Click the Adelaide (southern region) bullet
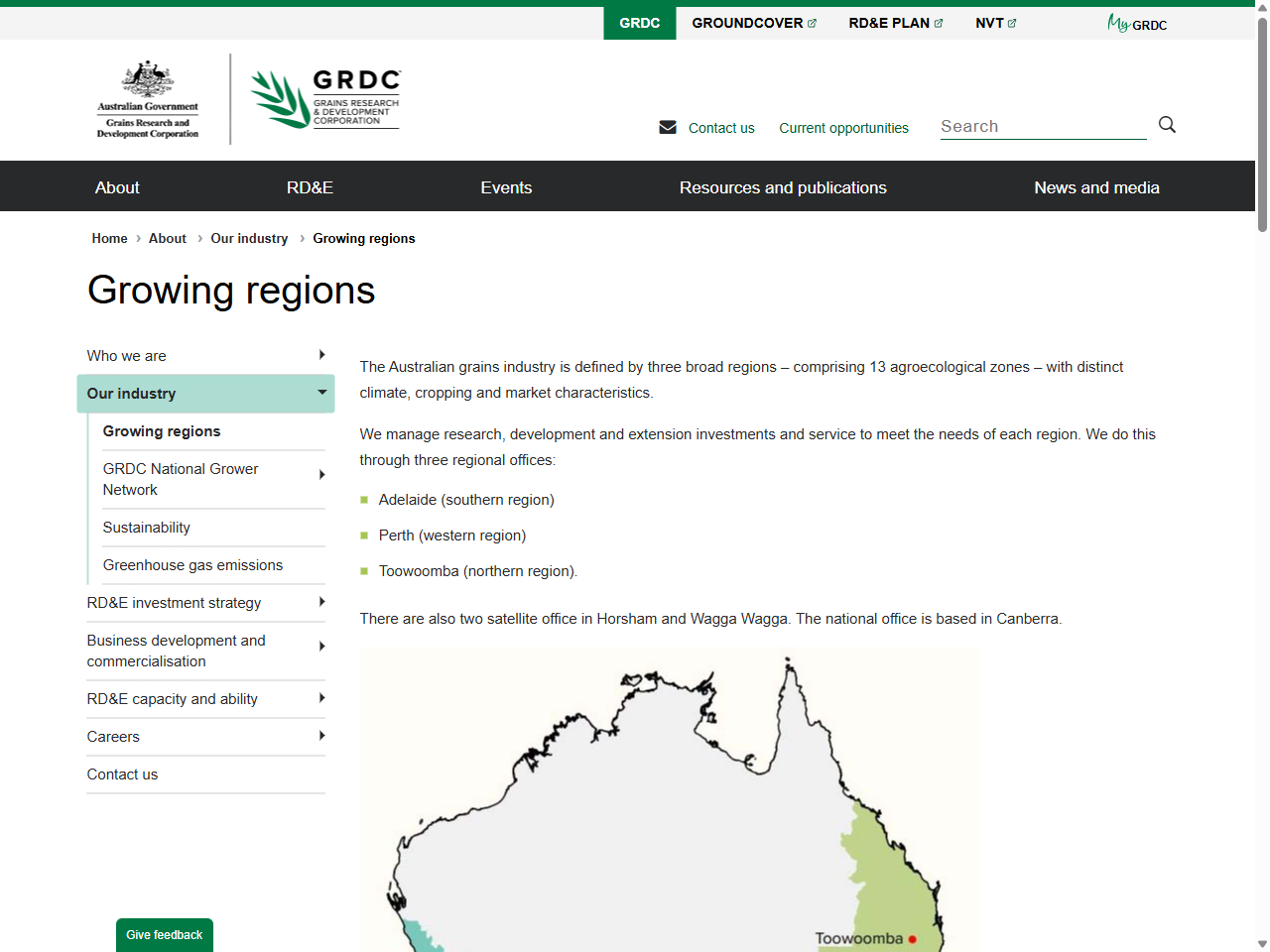1270x952 pixels. tap(466, 500)
